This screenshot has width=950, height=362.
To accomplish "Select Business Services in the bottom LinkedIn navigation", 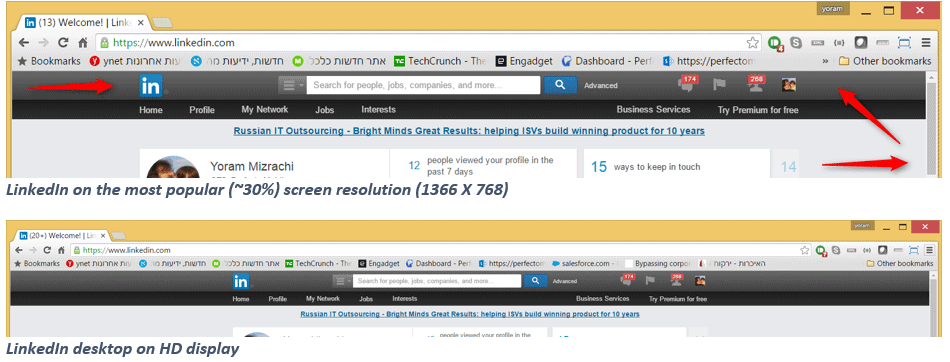I will click(603, 298).
